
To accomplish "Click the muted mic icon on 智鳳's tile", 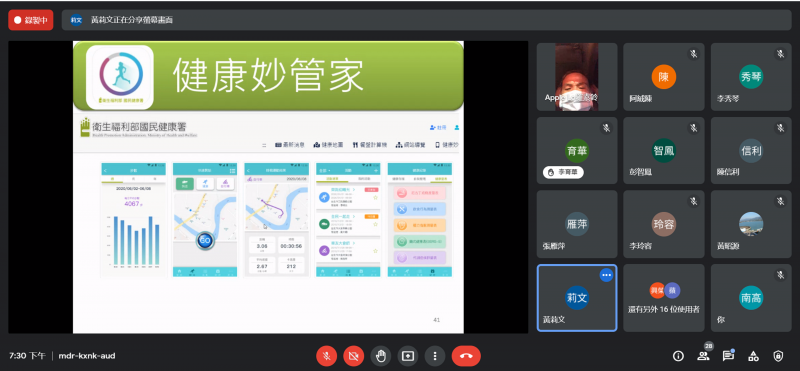I will (x=694, y=128).
